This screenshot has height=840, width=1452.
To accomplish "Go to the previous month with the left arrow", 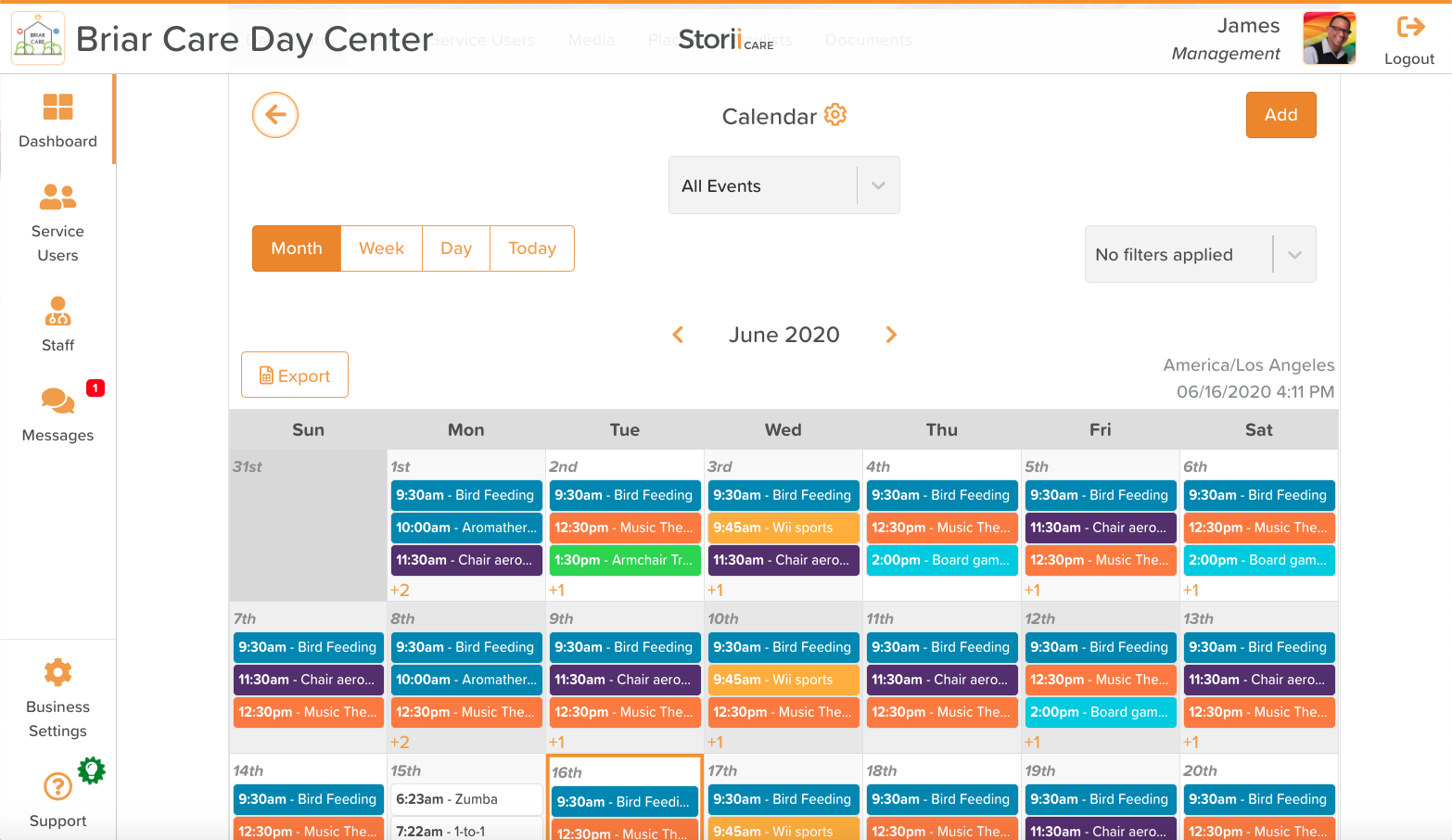I will (x=678, y=334).
